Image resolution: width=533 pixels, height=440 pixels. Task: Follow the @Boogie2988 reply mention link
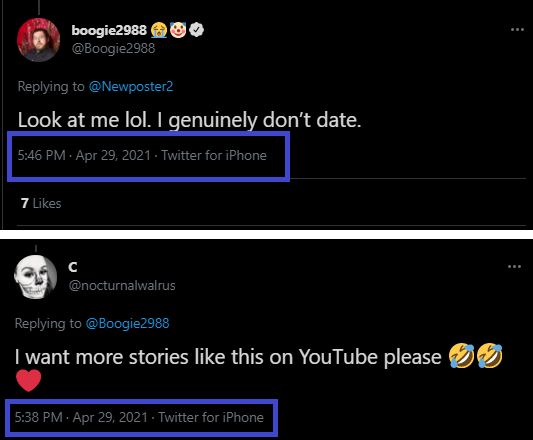(x=127, y=323)
